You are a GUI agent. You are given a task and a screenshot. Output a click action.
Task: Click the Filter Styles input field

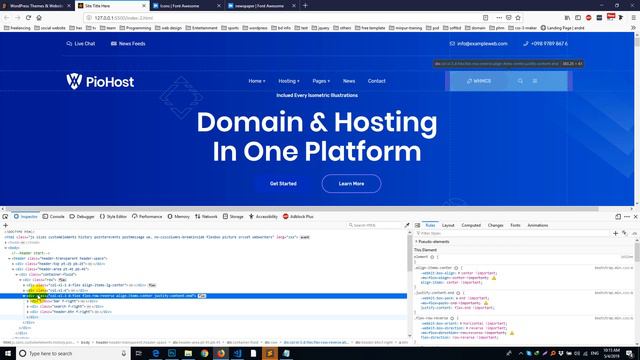[x=512, y=233]
